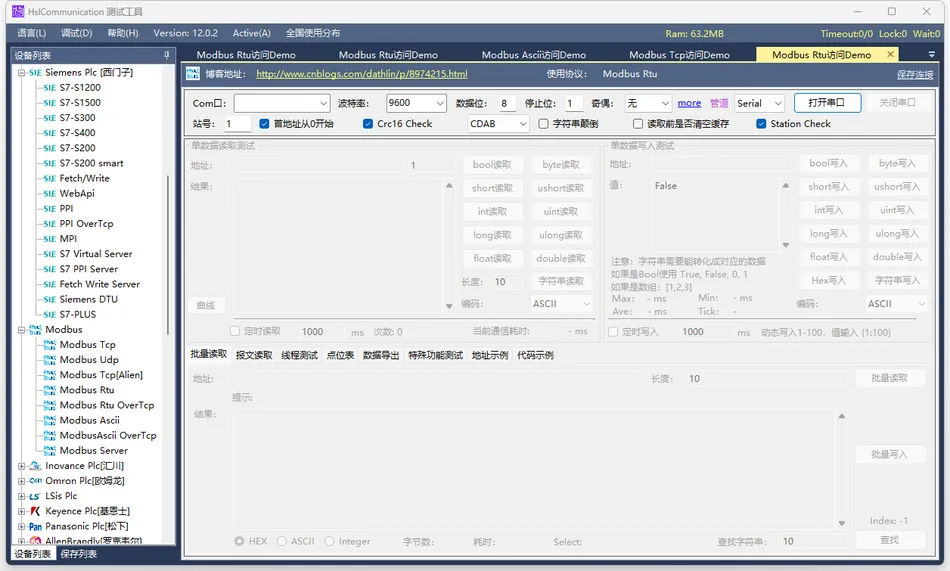The width and height of the screenshot is (950, 571).
Task: Click the Siemens Plc brand icon
Action: click(x=35, y=73)
